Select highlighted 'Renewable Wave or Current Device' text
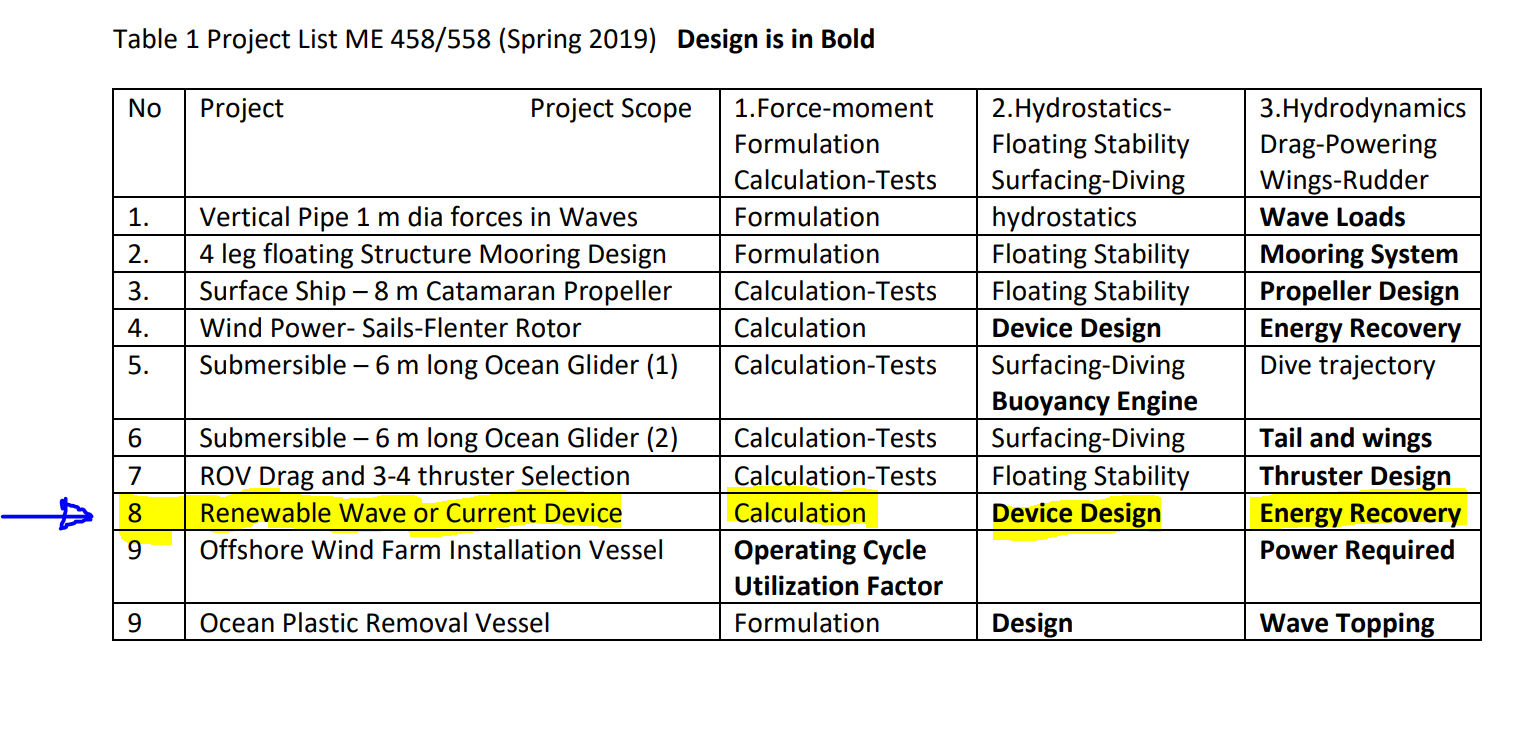 tap(410, 514)
